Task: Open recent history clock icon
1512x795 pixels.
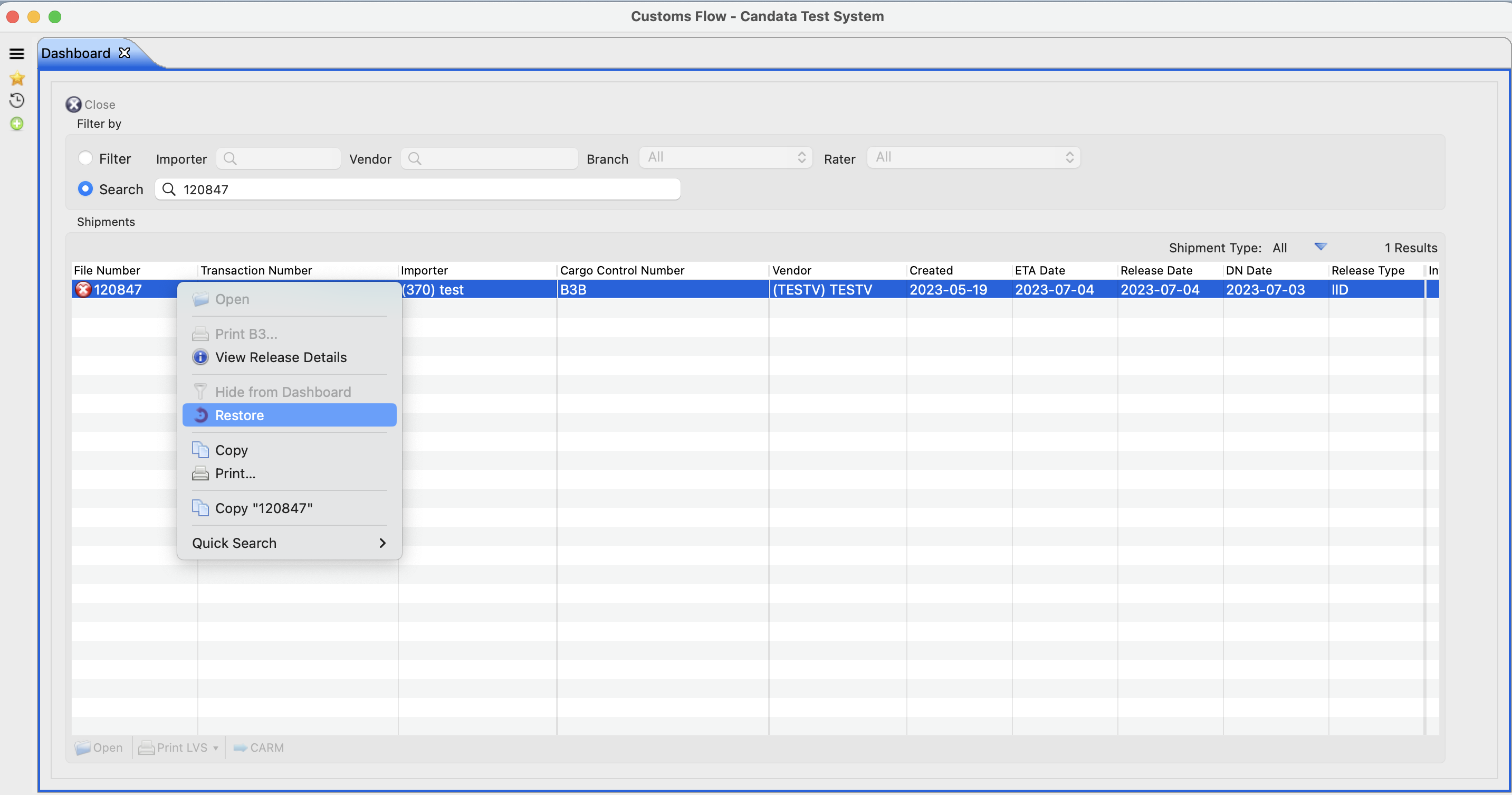Action: coord(17,100)
